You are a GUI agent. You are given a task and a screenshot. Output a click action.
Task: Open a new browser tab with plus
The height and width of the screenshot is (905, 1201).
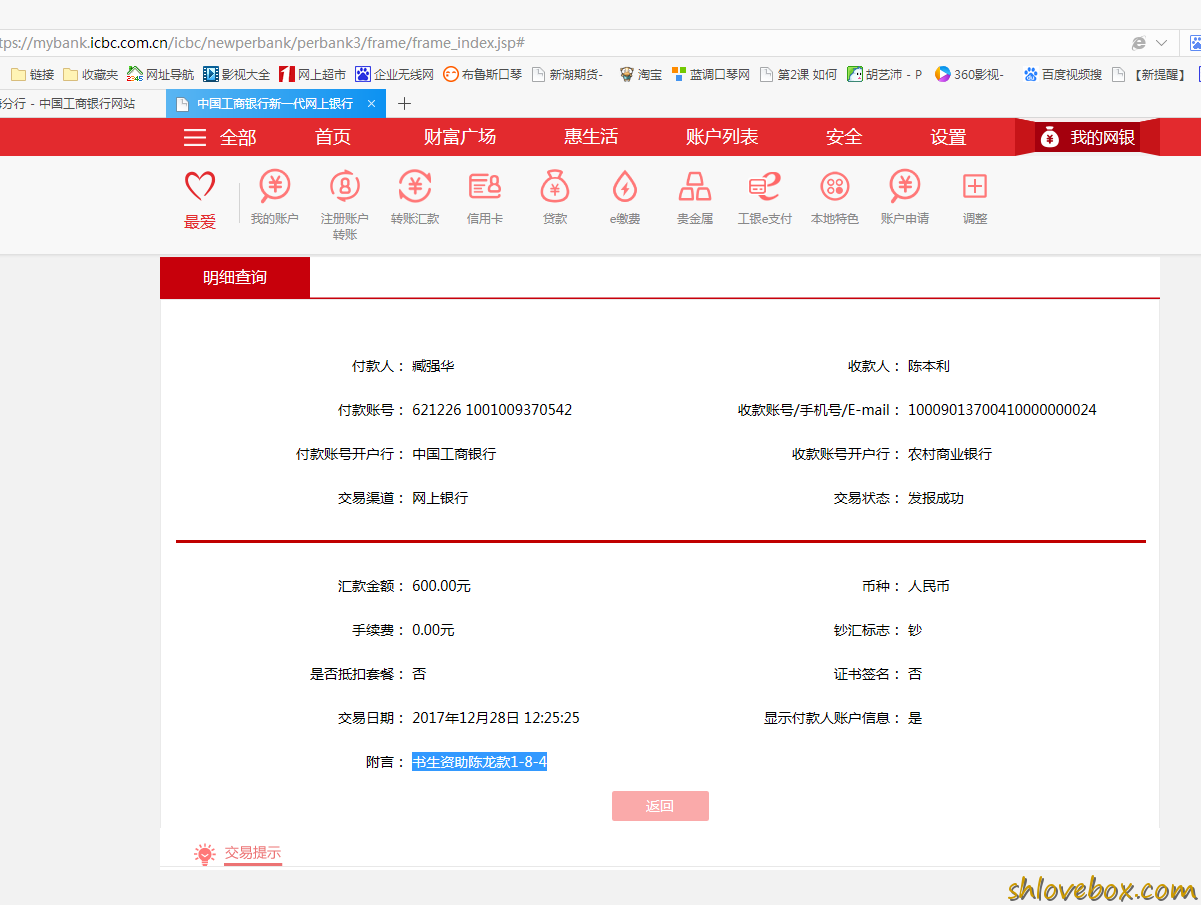point(404,103)
